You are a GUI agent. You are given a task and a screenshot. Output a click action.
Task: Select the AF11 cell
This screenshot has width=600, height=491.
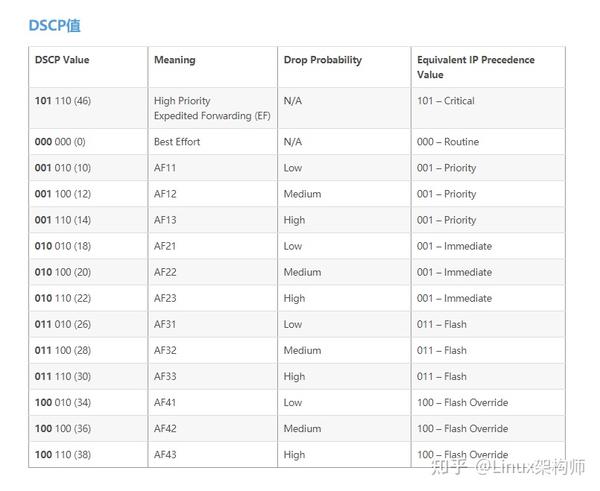(x=165, y=168)
